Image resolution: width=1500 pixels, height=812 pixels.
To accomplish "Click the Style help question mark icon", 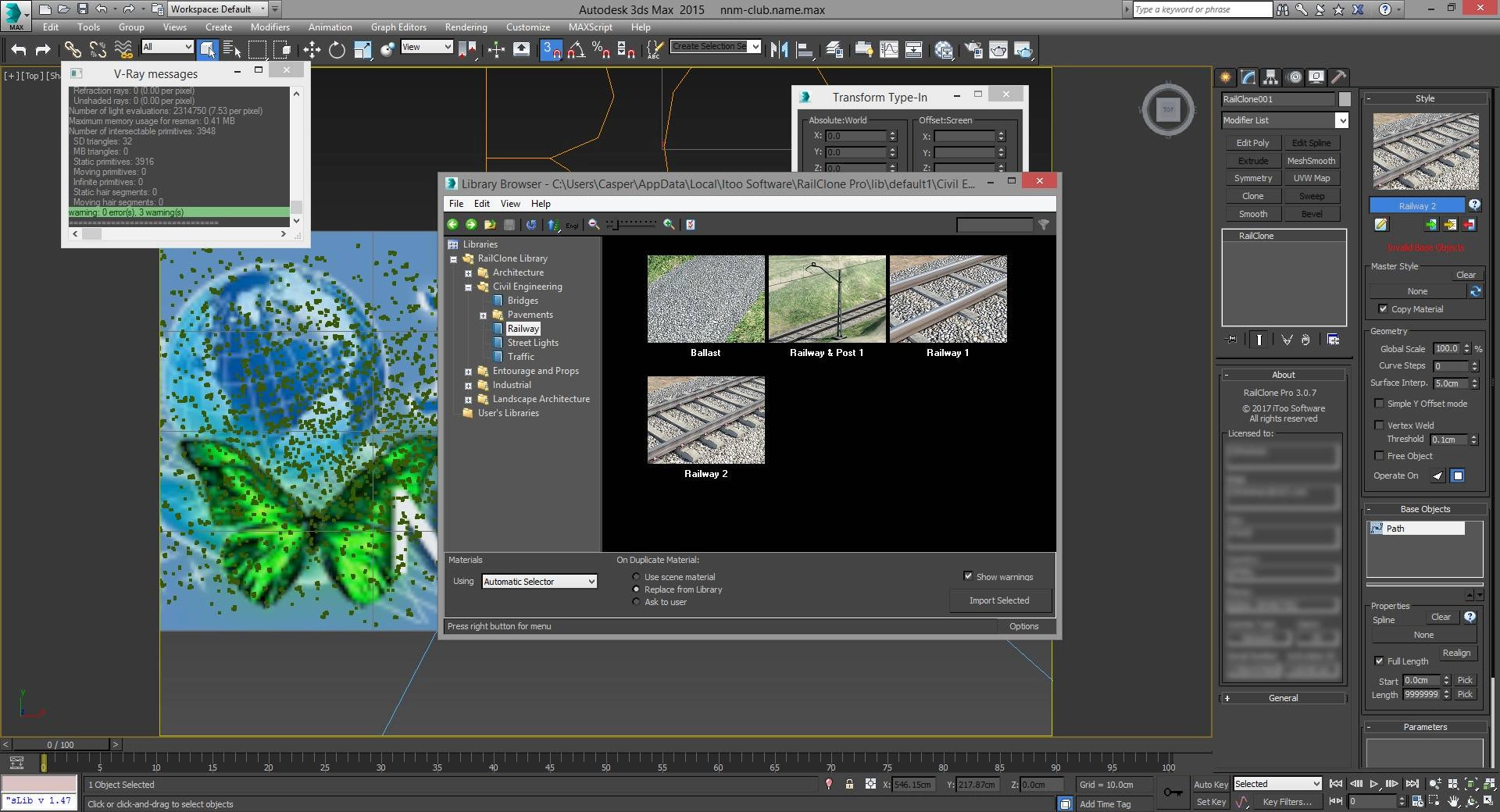I will point(1474,205).
